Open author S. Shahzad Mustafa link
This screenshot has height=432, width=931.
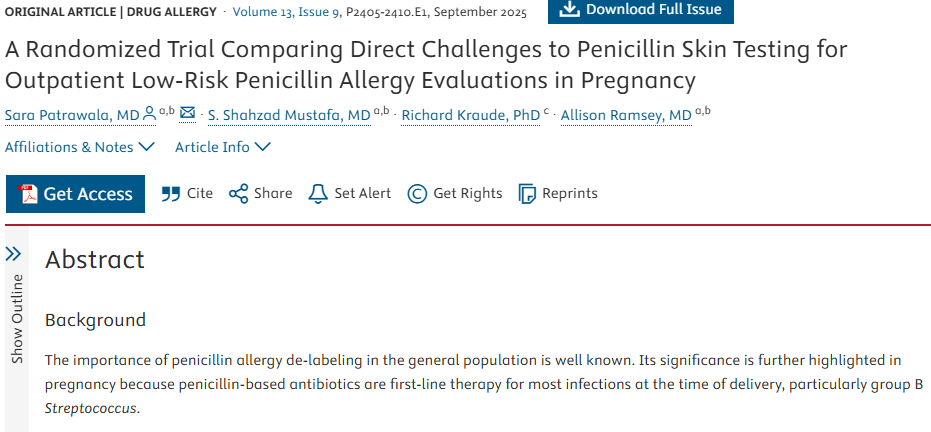288,116
